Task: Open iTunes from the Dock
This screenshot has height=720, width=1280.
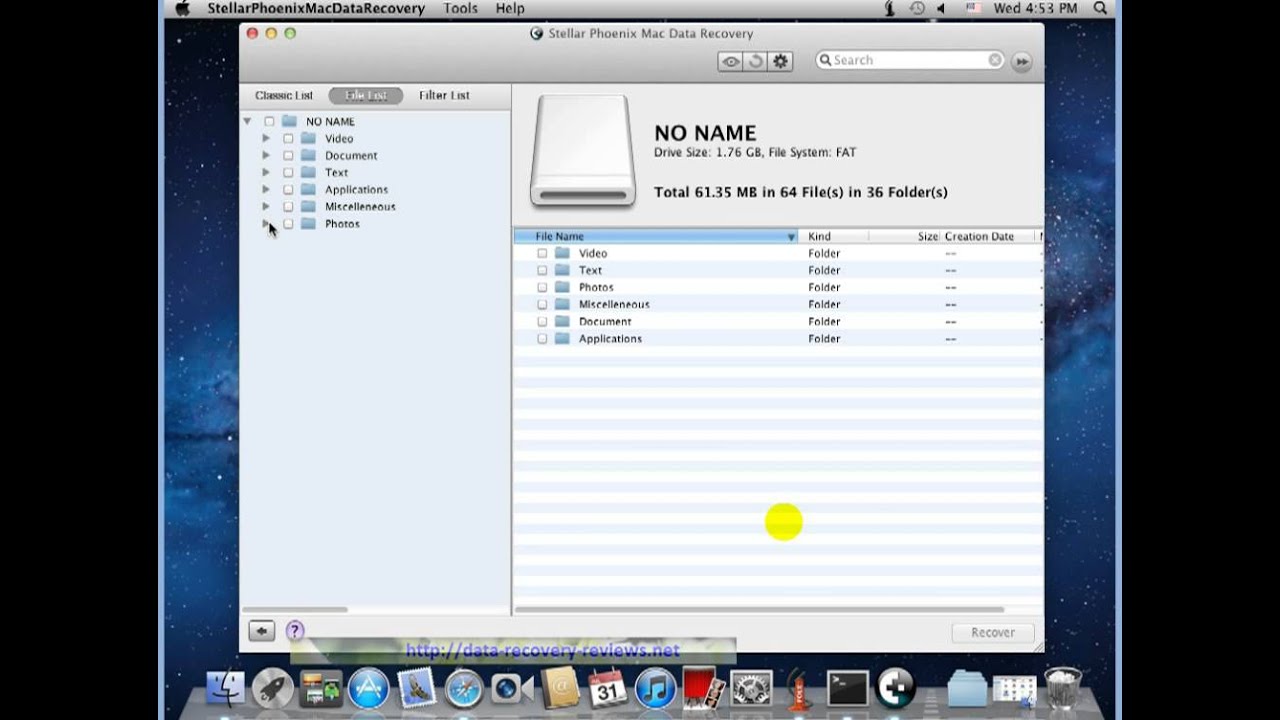Action: point(656,688)
